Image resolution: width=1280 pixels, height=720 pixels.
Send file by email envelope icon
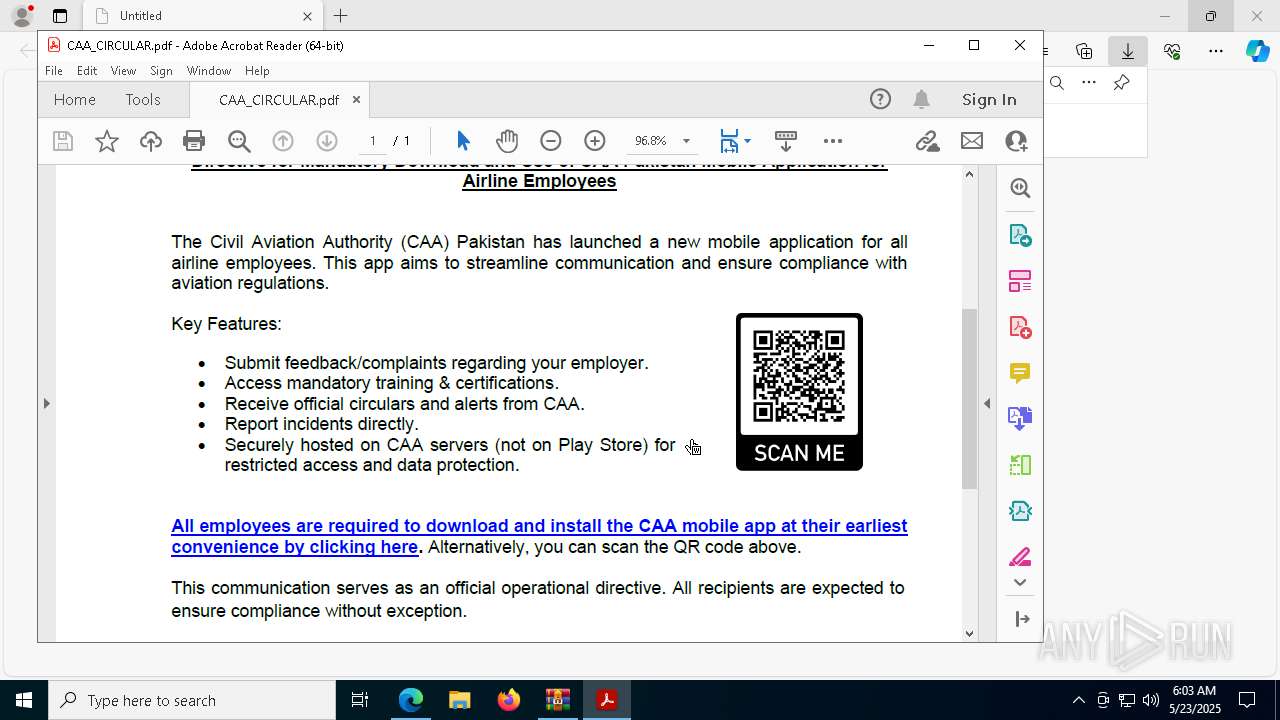coord(972,141)
